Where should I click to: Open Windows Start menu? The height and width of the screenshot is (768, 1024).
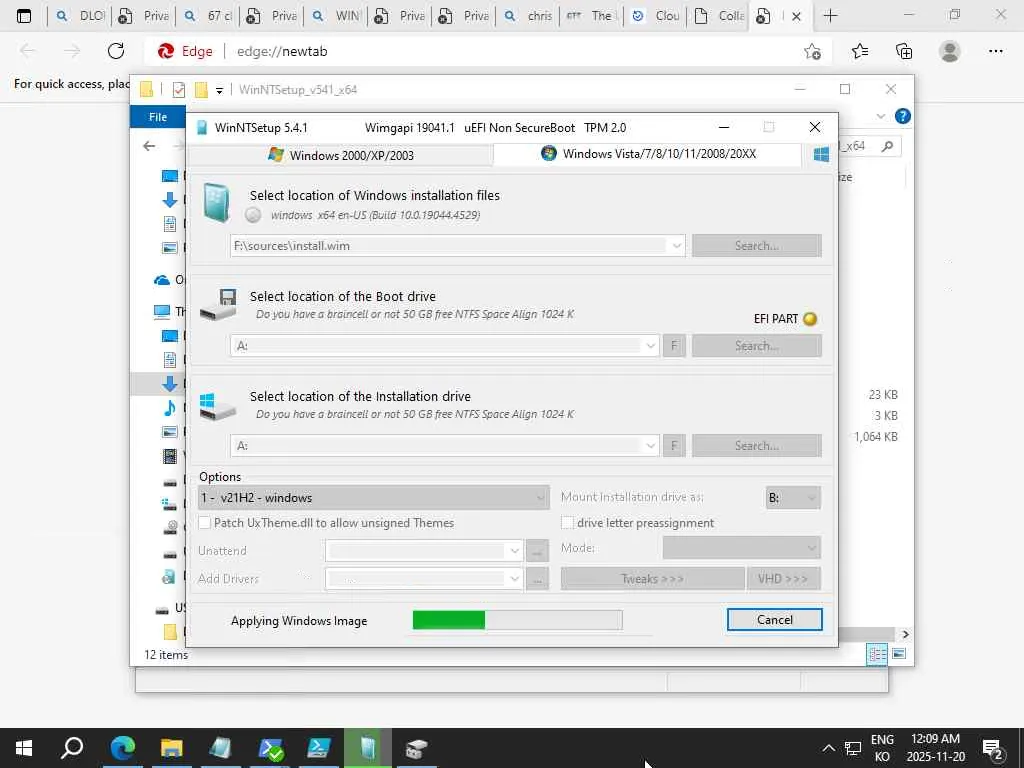pos(24,748)
